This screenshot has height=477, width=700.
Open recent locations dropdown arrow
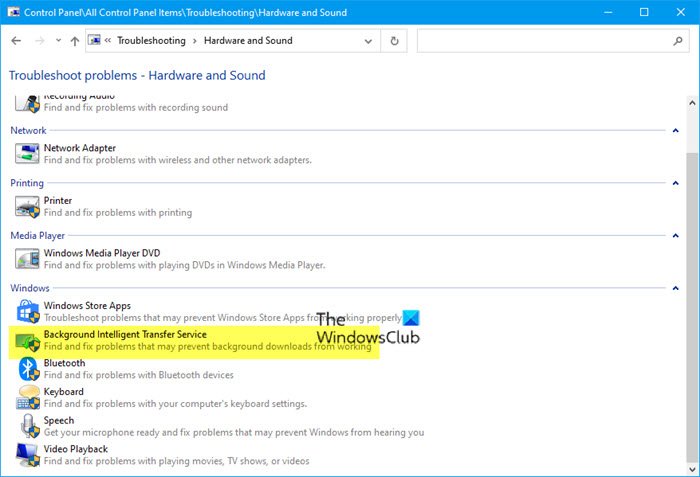58,41
